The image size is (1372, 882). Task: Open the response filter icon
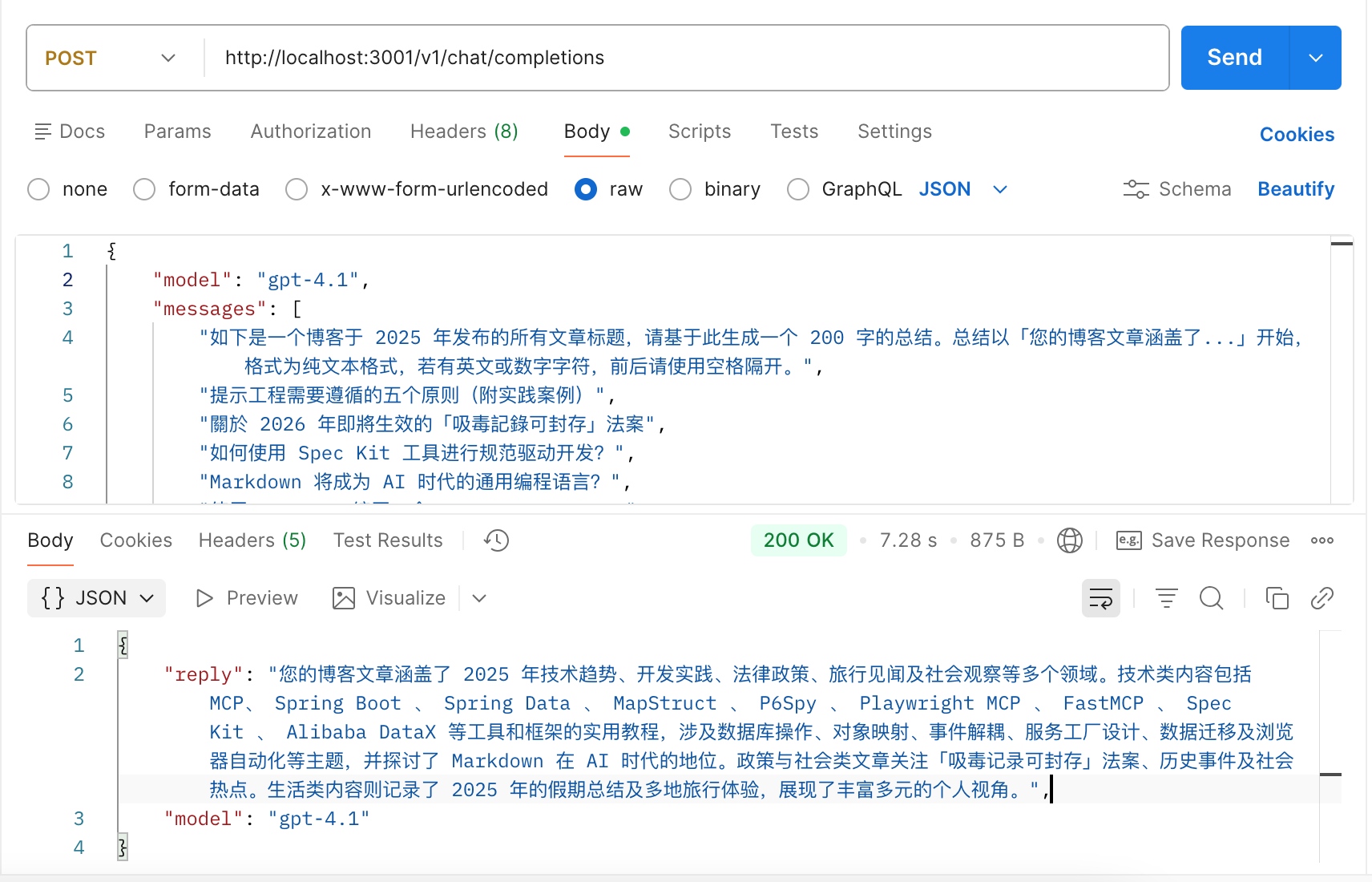tap(1166, 598)
